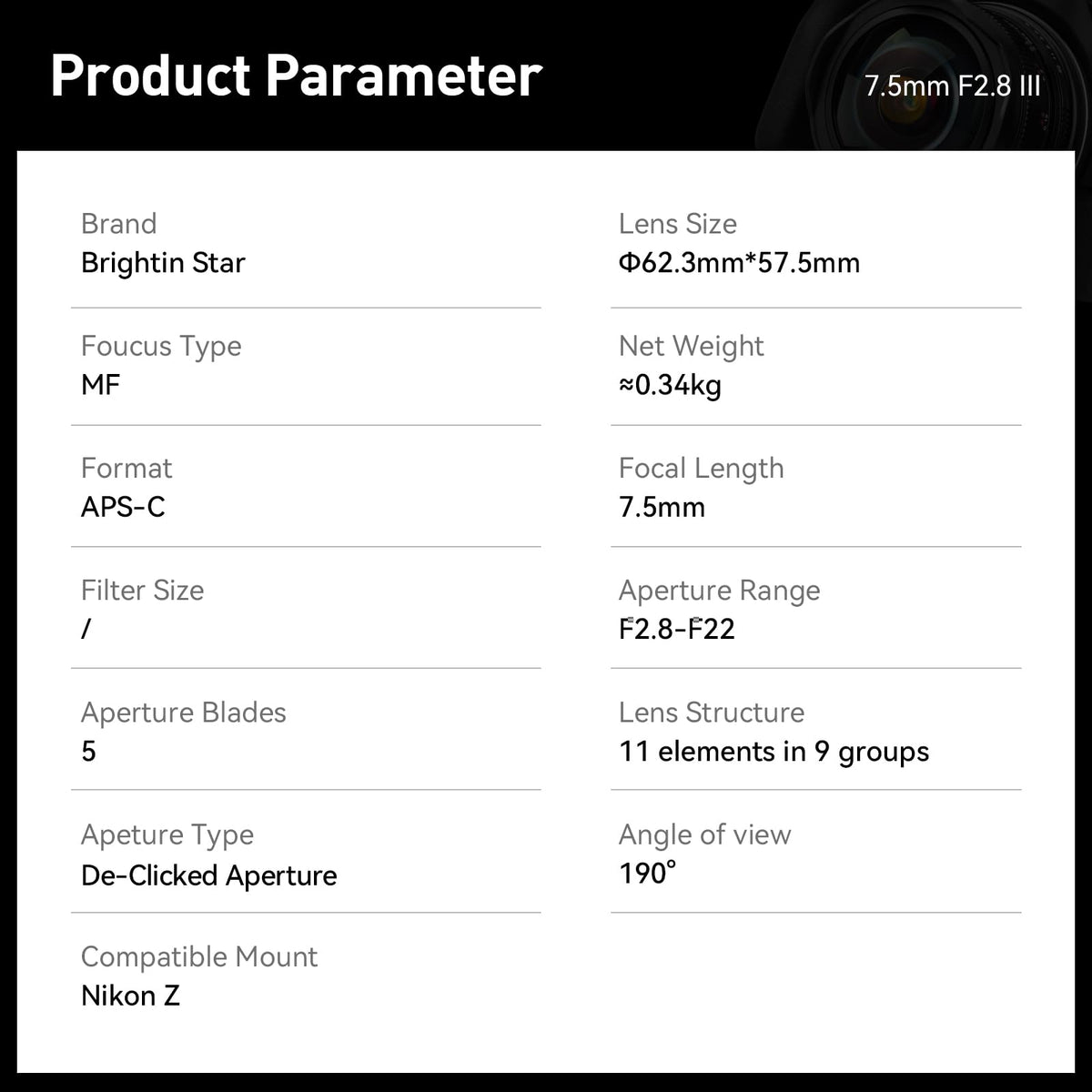1092x1092 pixels.
Task: Click the Nikon Z mount value
Action: coord(130,996)
